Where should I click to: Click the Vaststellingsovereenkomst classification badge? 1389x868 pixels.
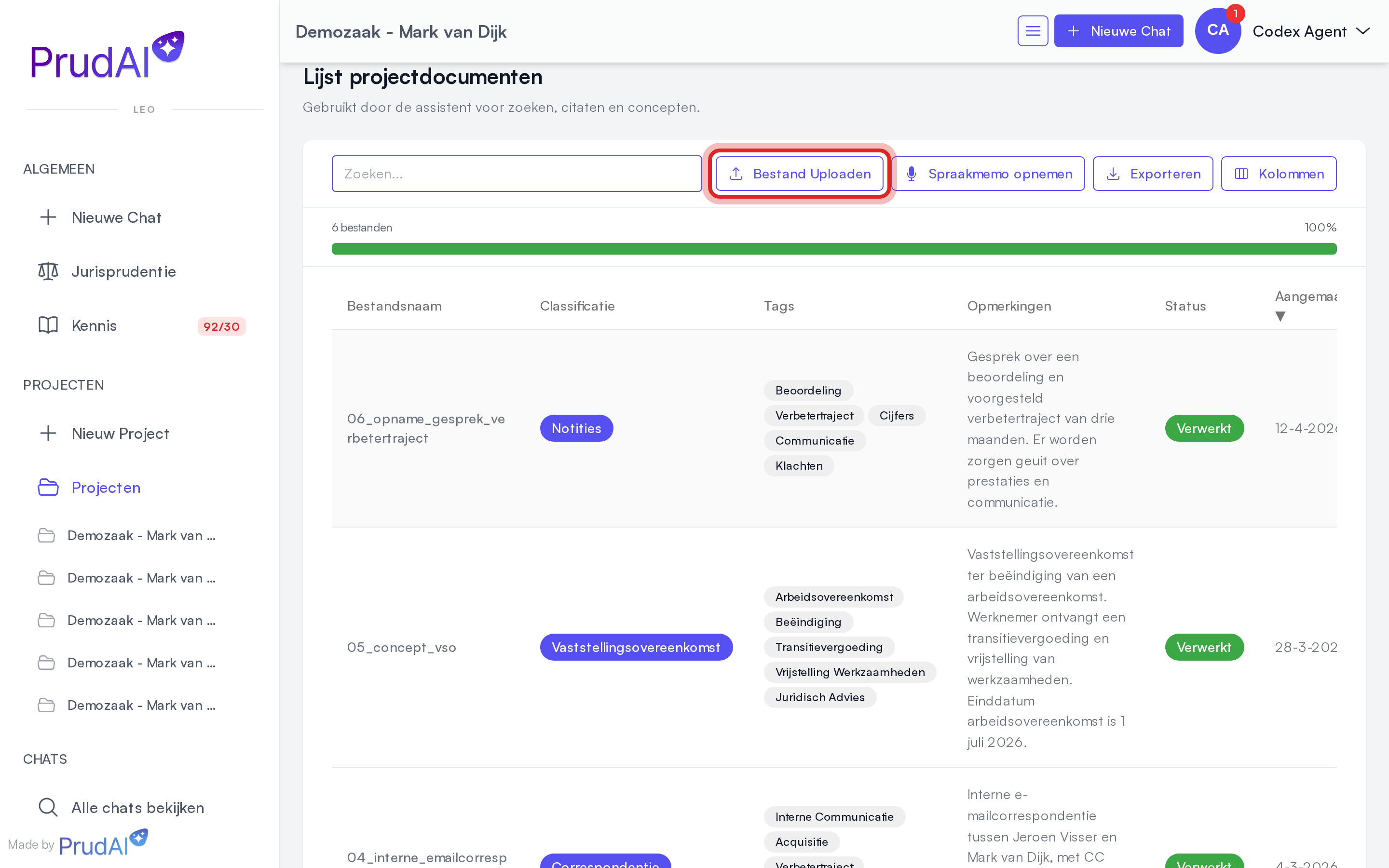(636, 647)
